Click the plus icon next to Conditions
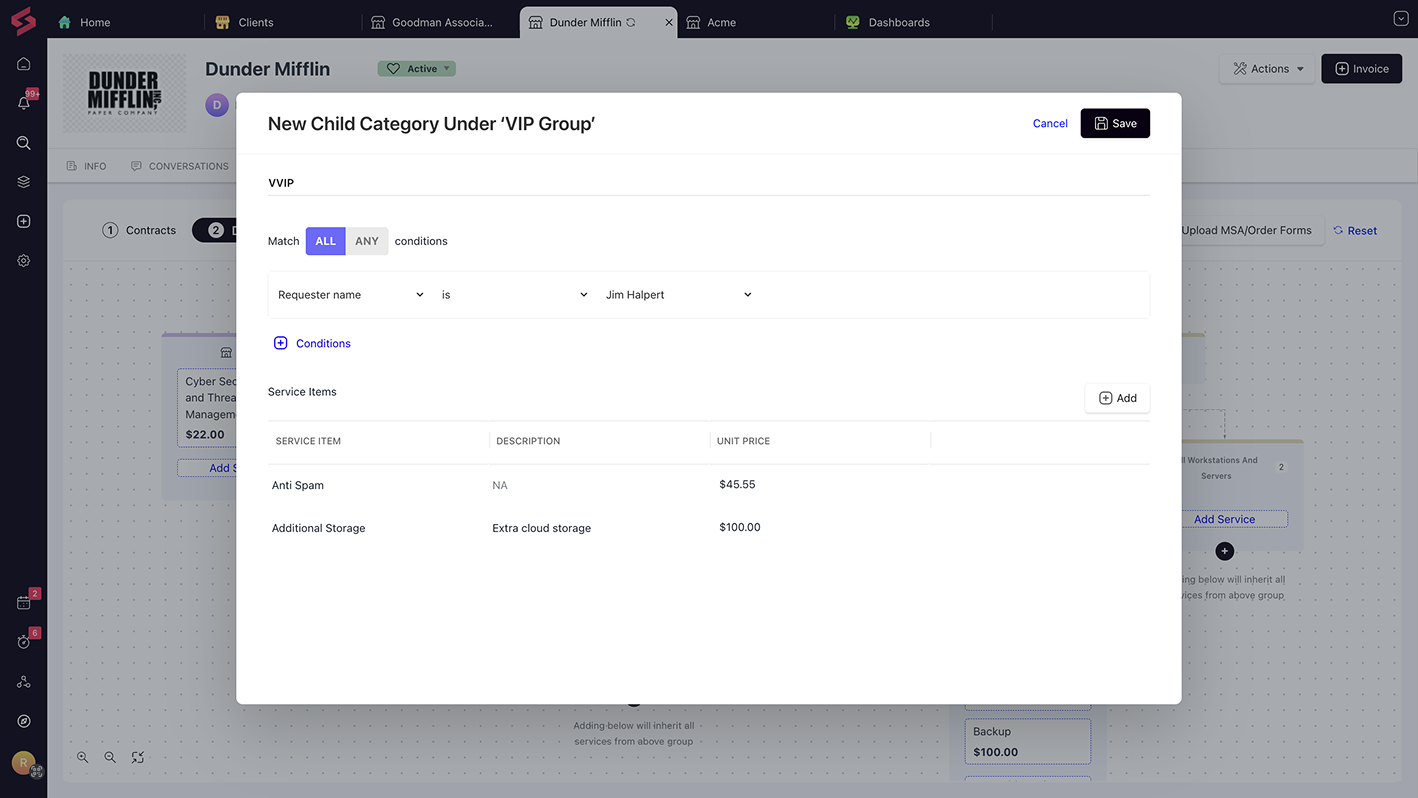1418x798 pixels. click(281, 343)
